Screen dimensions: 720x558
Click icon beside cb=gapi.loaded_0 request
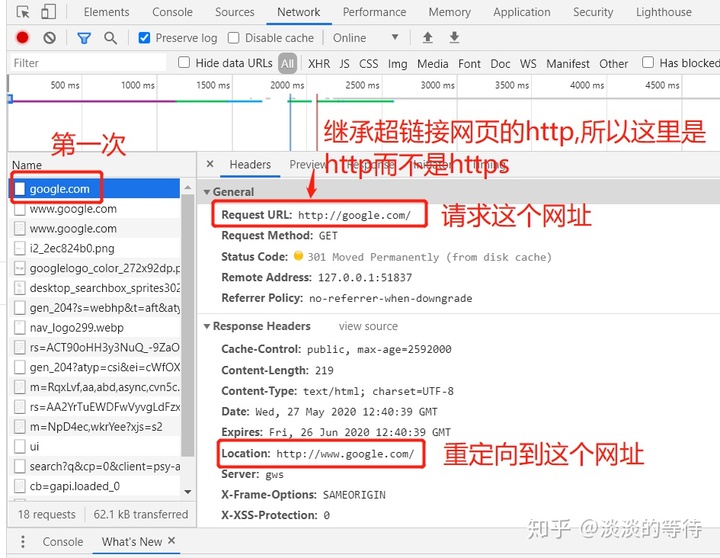(x=19, y=486)
